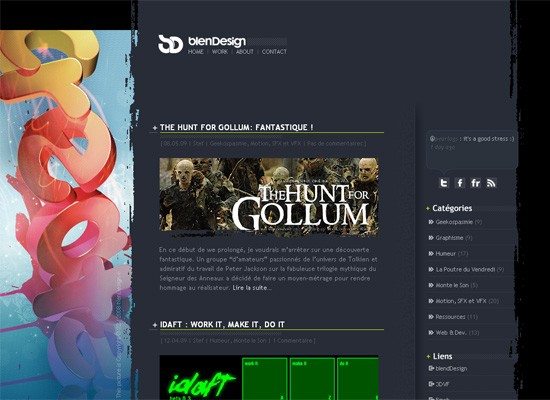The width and height of the screenshot is (550, 400).
Task: Open the RSS feed icon
Action: point(491,183)
